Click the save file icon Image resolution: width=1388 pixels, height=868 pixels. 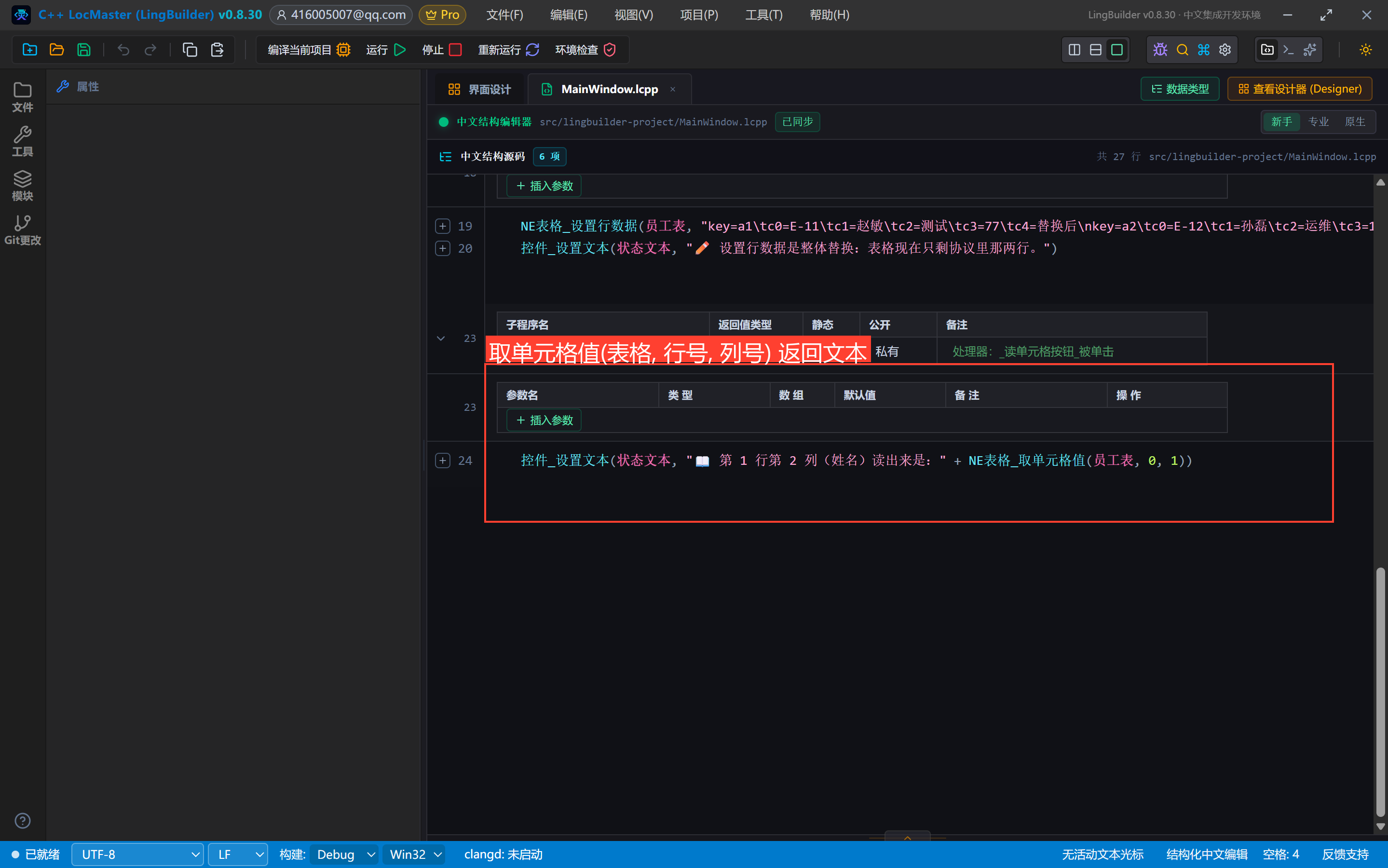point(84,50)
